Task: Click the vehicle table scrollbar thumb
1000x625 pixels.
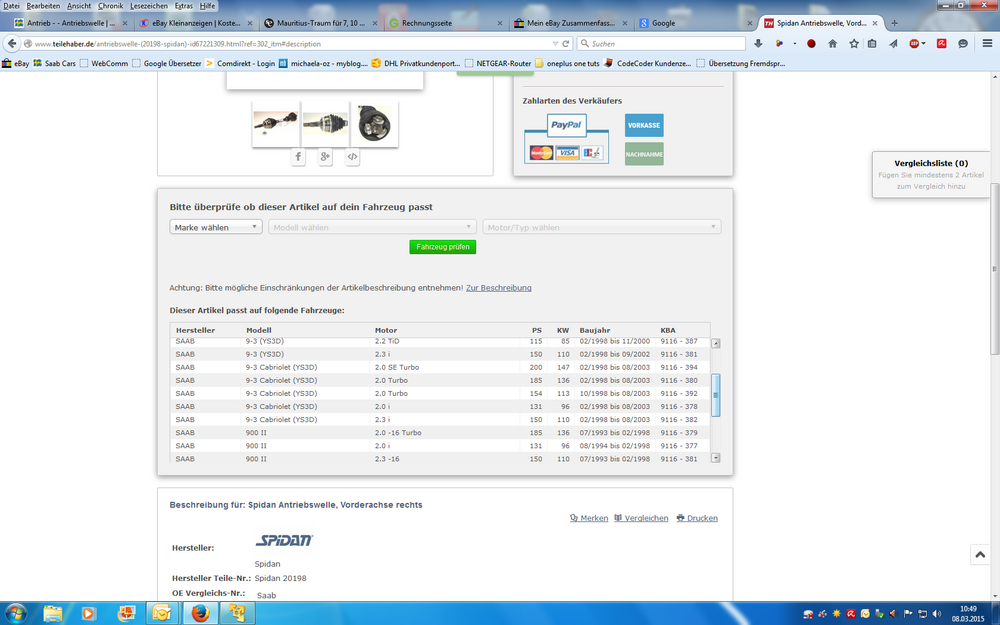Action: 716,395
